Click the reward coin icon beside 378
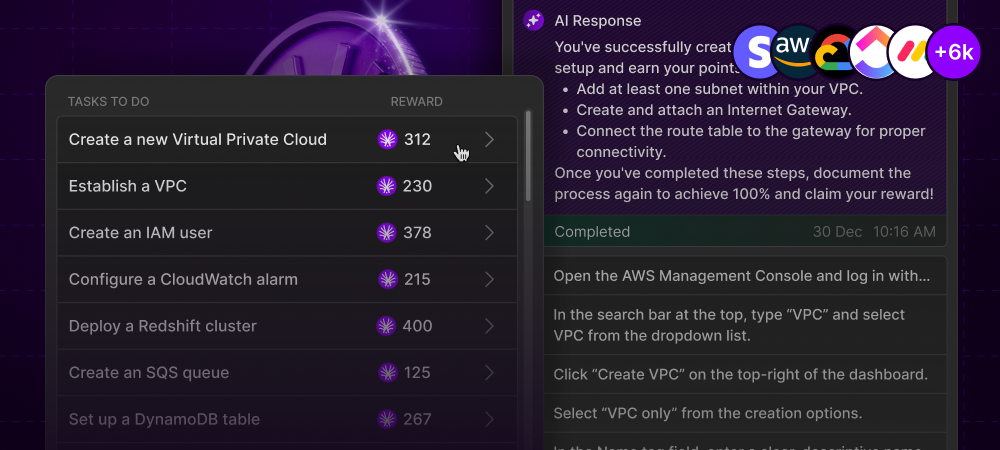Viewport: 1000px width, 450px height. coord(387,233)
